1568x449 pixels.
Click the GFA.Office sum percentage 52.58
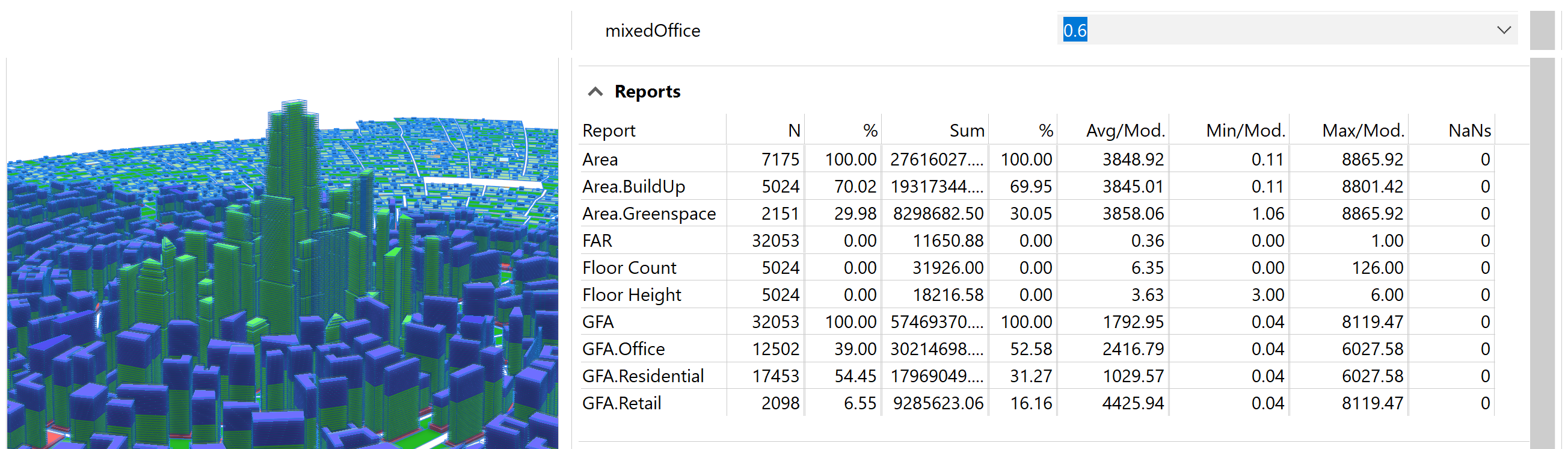click(1030, 349)
